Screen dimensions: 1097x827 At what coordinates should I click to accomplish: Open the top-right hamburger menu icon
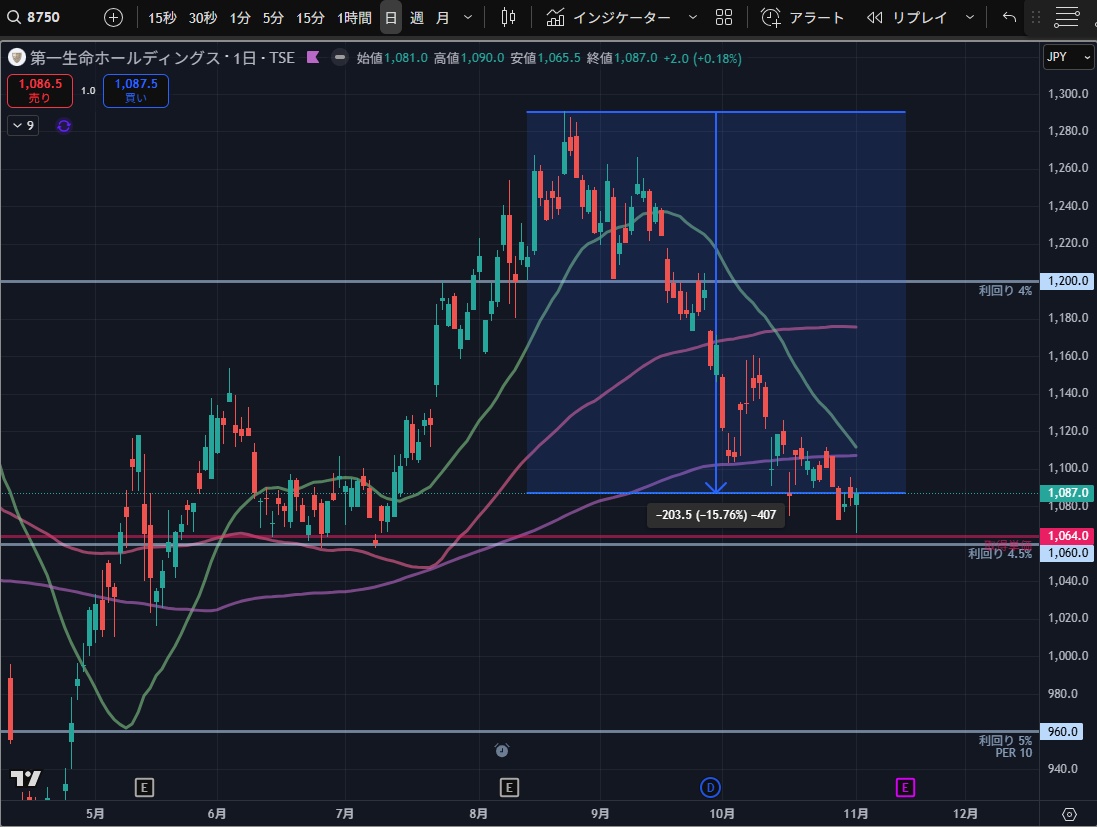click(x=1067, y=17)
